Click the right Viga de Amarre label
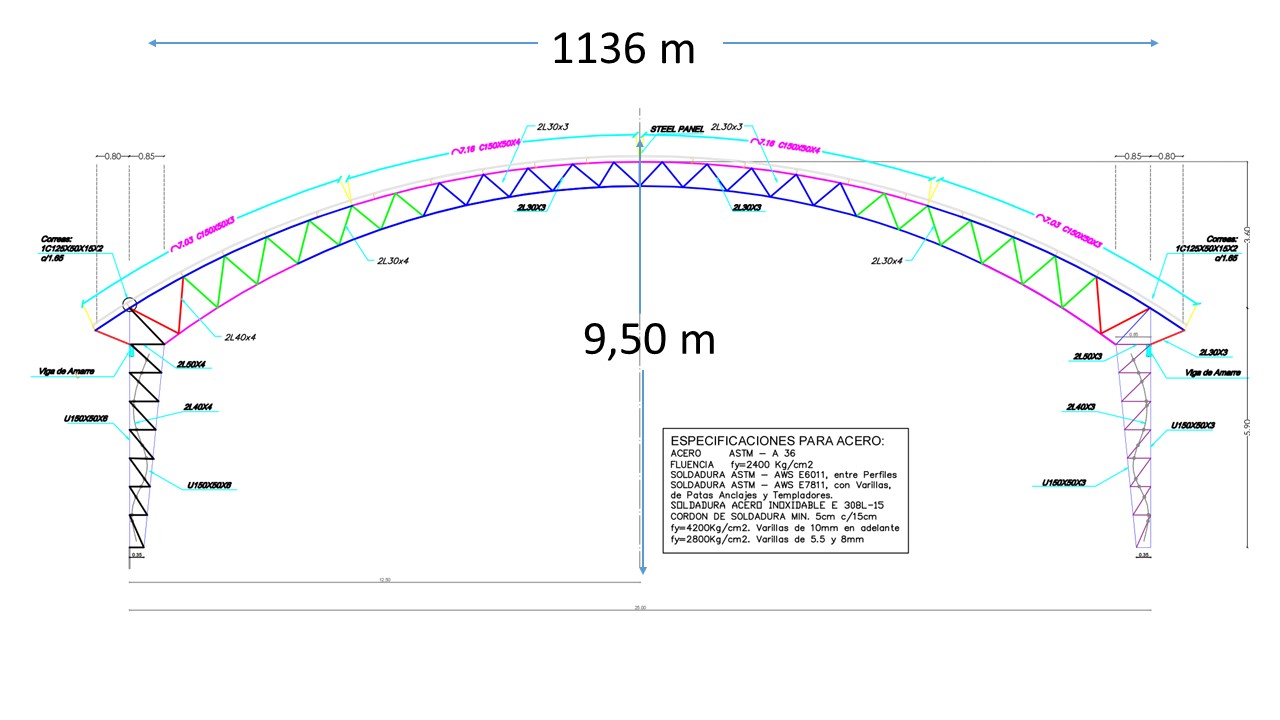Viewport: 1280px width, 720px height. 1212,372
